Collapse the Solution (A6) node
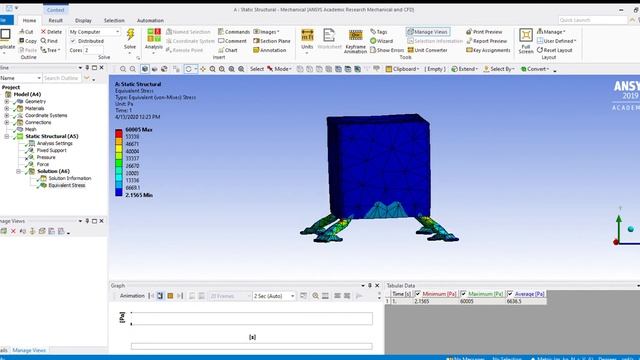This screenshot has width=640, height=360. click(x=18, y=171)
